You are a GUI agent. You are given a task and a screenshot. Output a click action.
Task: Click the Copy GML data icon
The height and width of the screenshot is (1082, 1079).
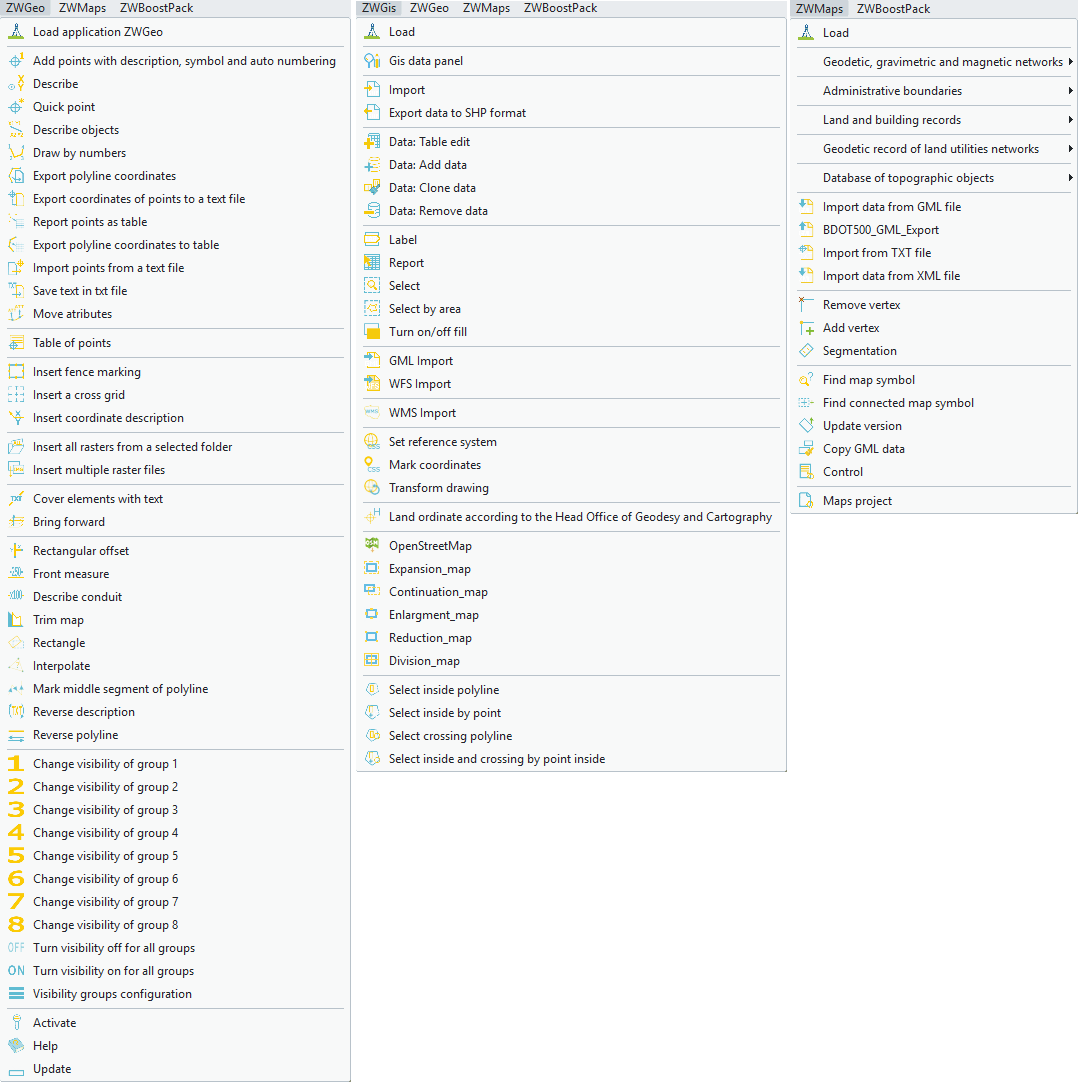point(806,449)
